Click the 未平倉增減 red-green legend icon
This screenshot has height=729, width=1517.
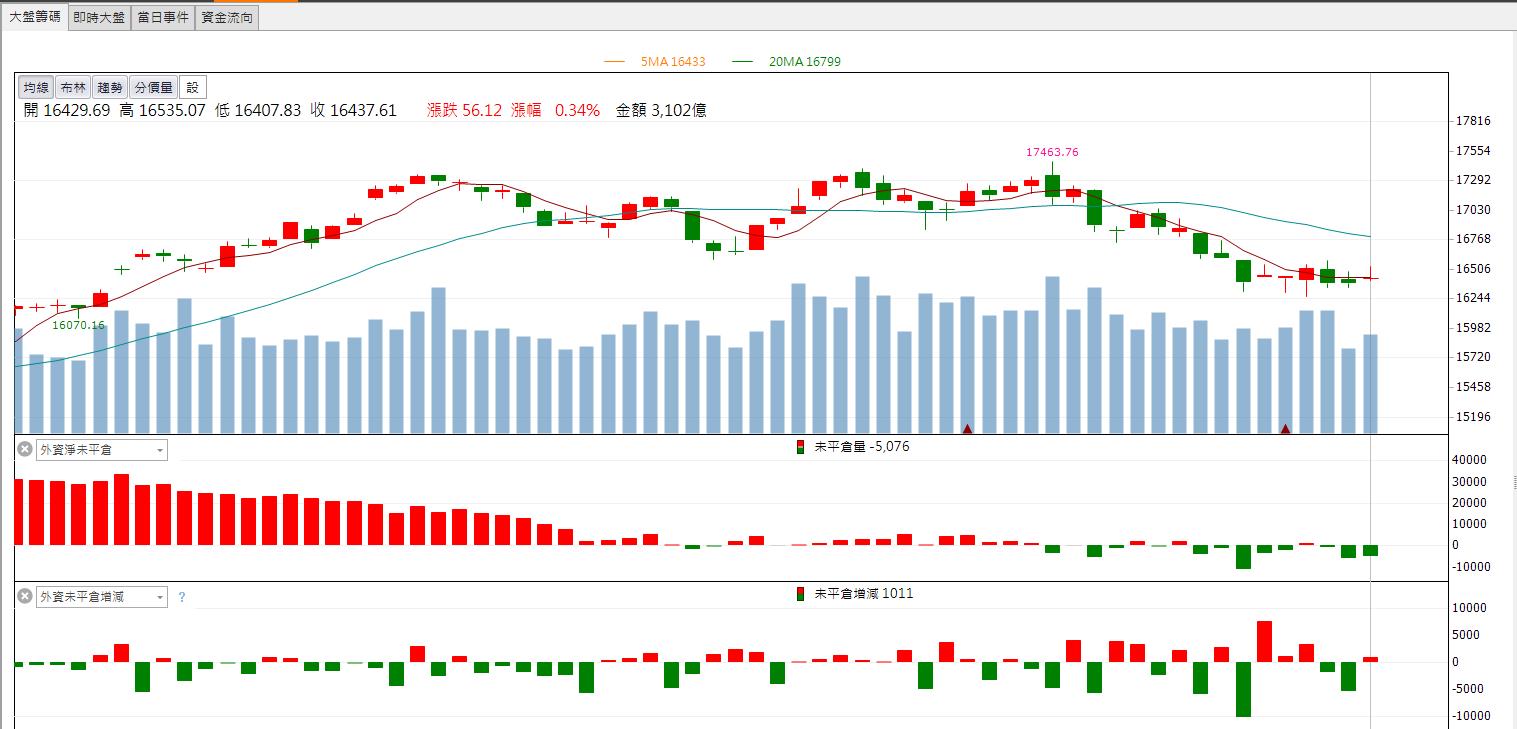pos(800,594)
